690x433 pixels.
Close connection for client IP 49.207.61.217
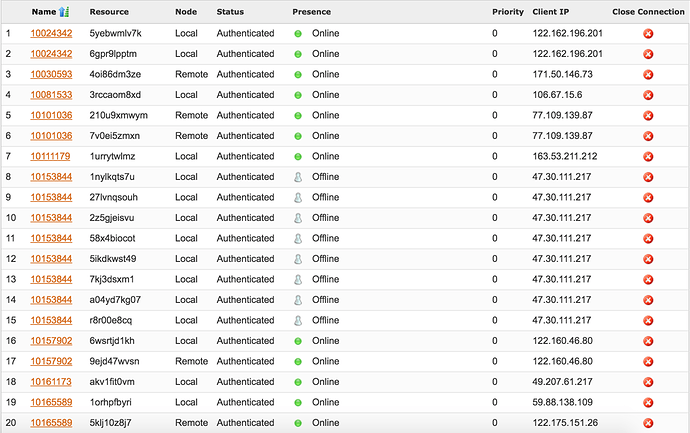point(648,382)
